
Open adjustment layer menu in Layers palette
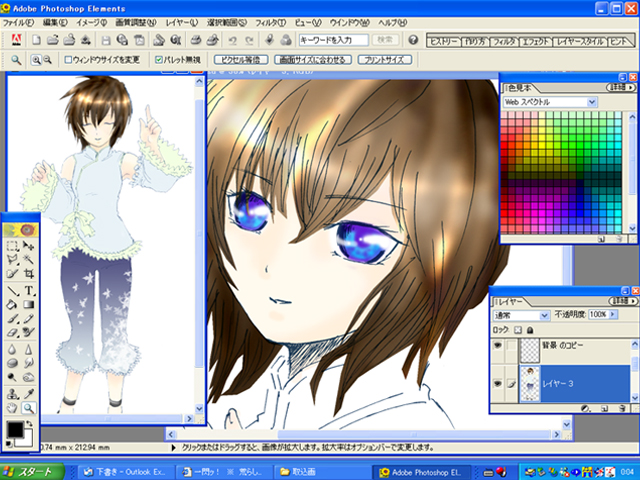pos(586,408)
